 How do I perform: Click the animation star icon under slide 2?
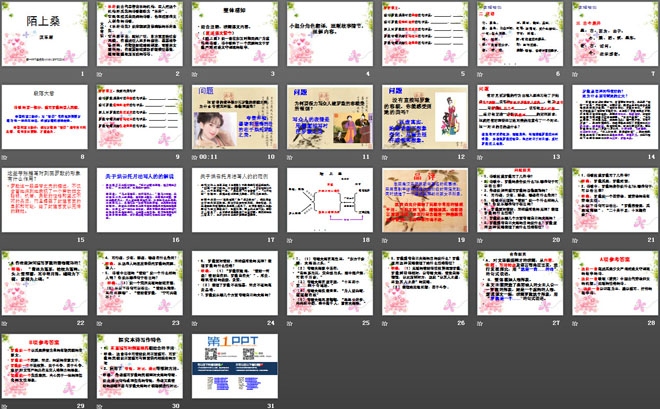coord(100,74)
